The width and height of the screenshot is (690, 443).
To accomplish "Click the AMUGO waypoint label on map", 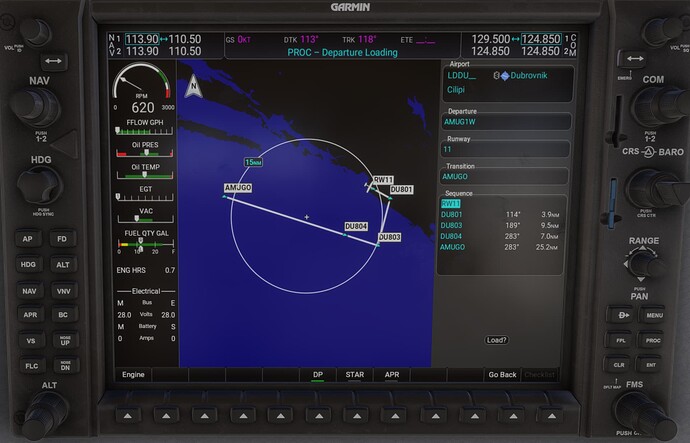I will (x=238, y=188).
